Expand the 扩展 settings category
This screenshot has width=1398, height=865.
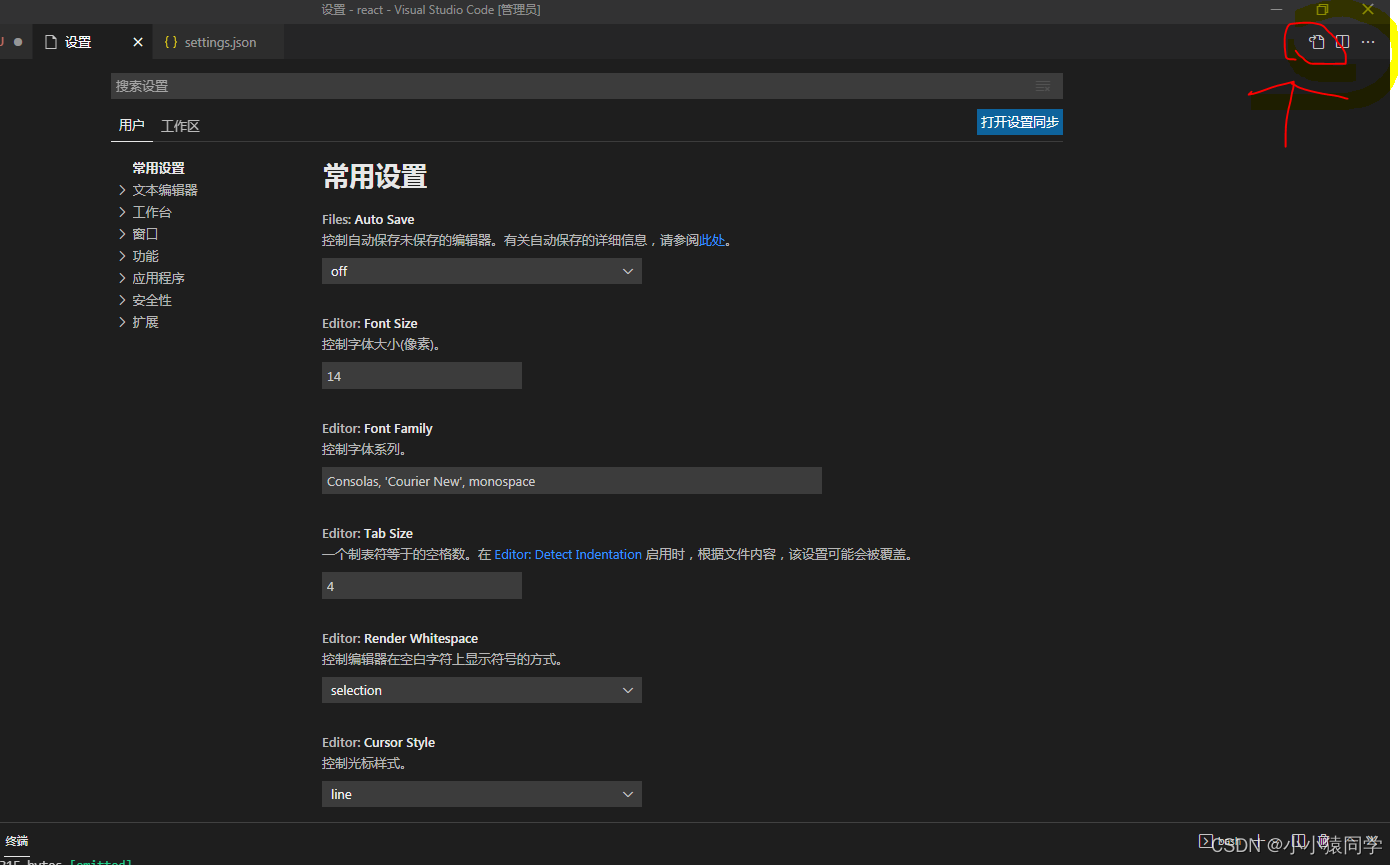(x=145, y=322)
